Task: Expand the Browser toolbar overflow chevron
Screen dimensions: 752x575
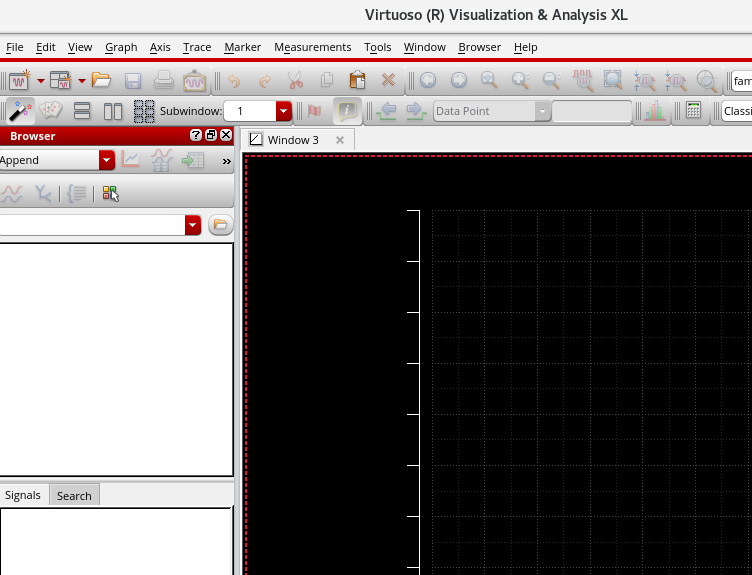Action: (x=226, y=160)
